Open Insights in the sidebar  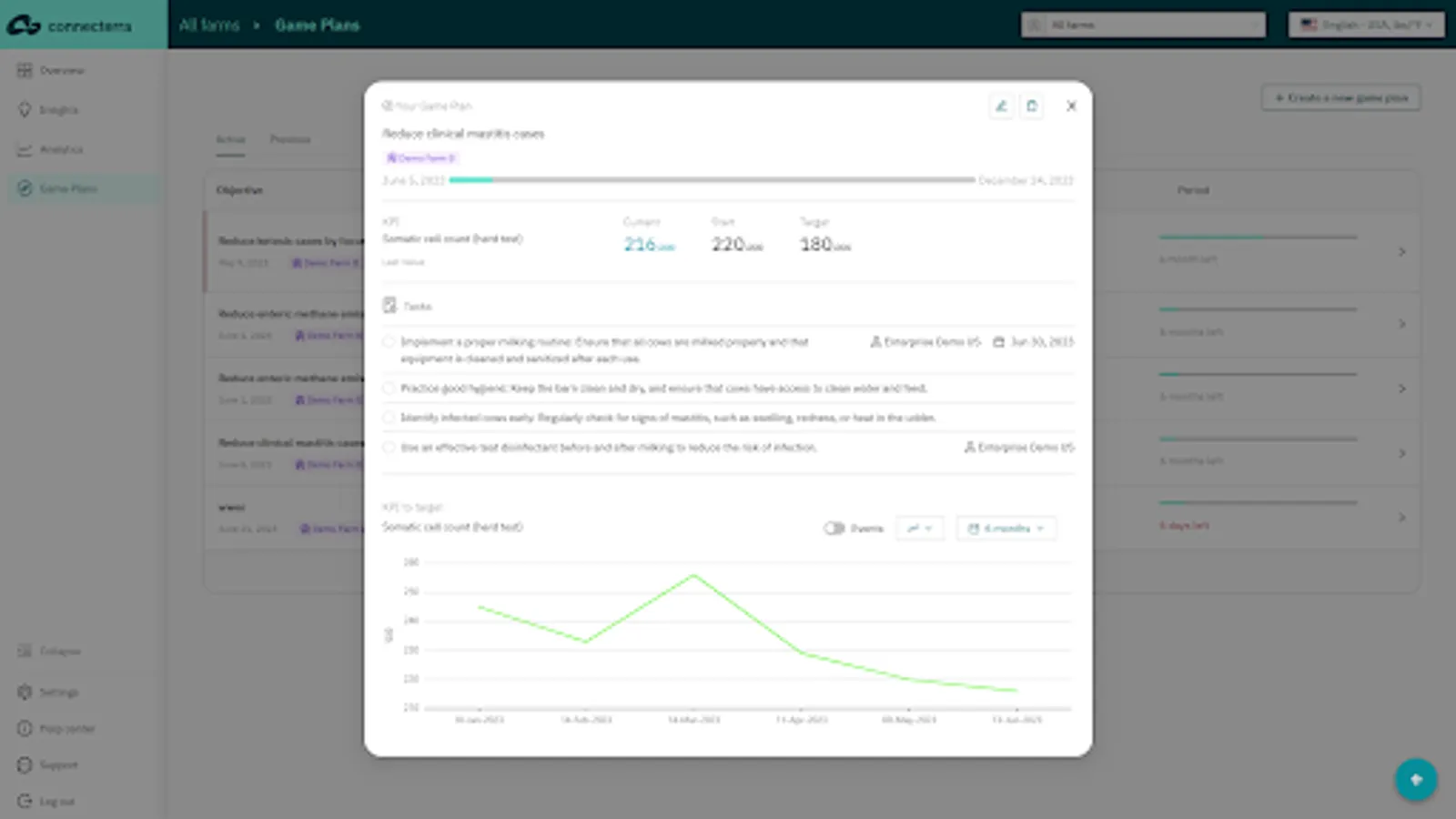pyautogui.click(x=48, y=109)
